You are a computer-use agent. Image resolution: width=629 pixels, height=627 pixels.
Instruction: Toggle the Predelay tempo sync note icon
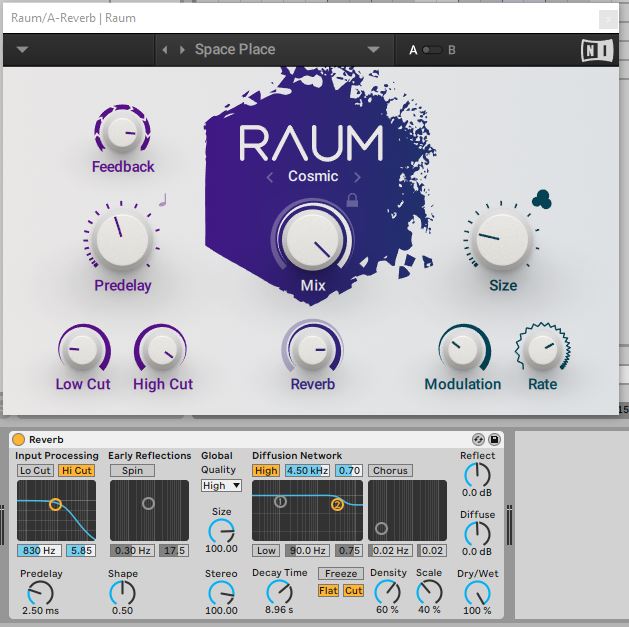pos(163,200)
